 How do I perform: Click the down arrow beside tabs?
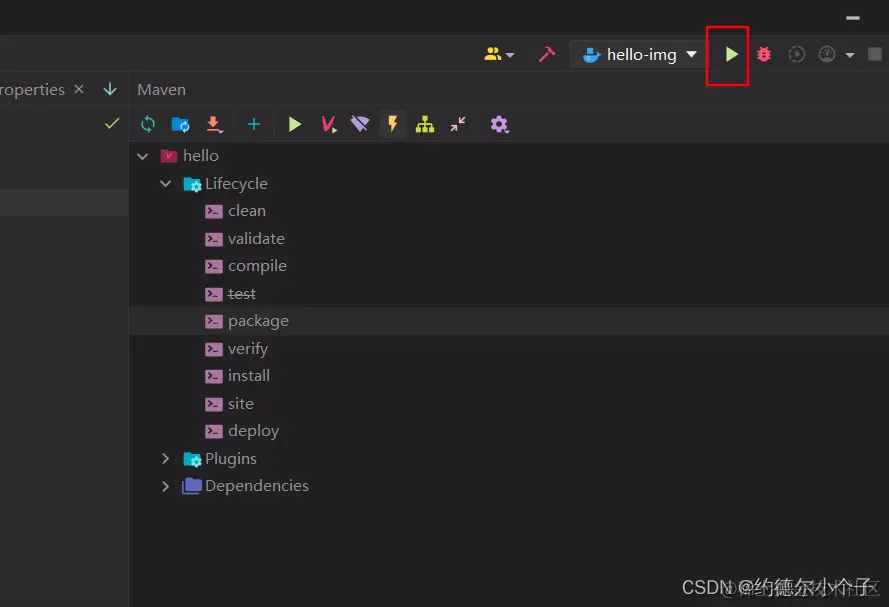(110, 90)
